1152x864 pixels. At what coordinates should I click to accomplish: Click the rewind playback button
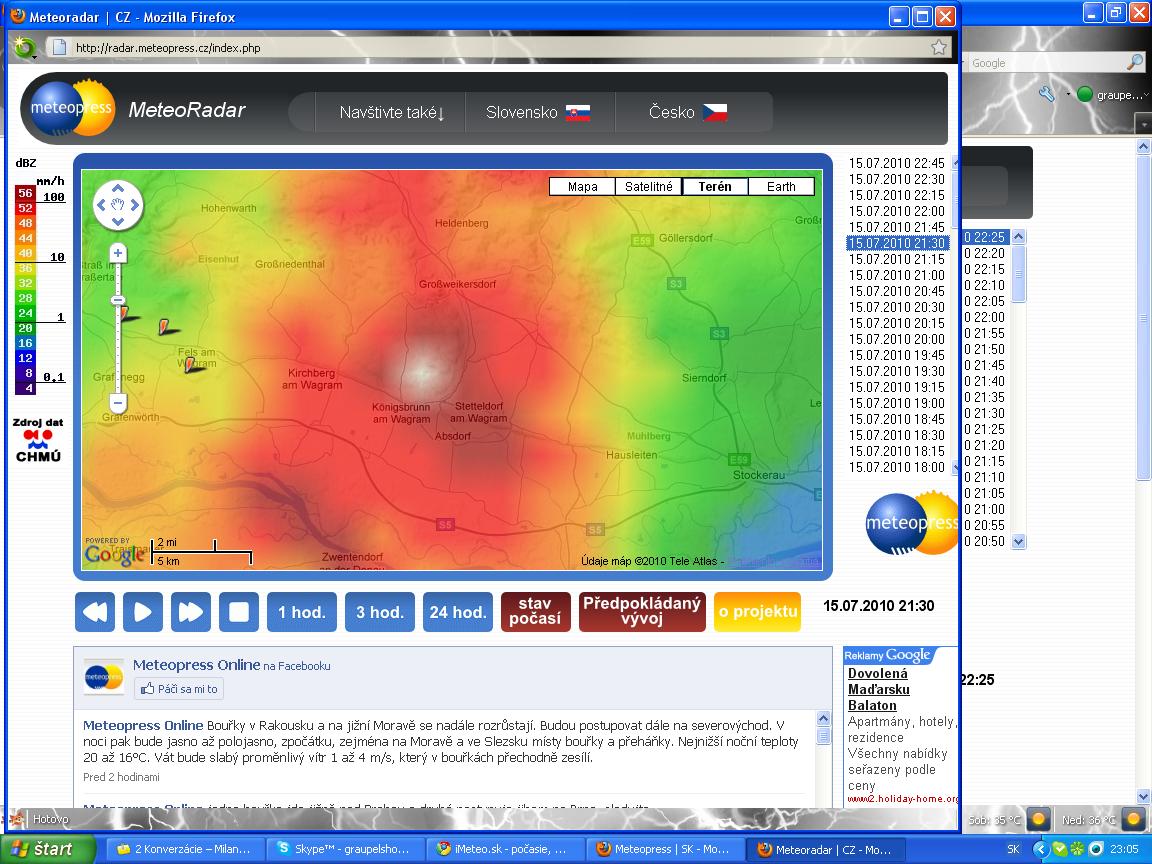coord(95,612)
